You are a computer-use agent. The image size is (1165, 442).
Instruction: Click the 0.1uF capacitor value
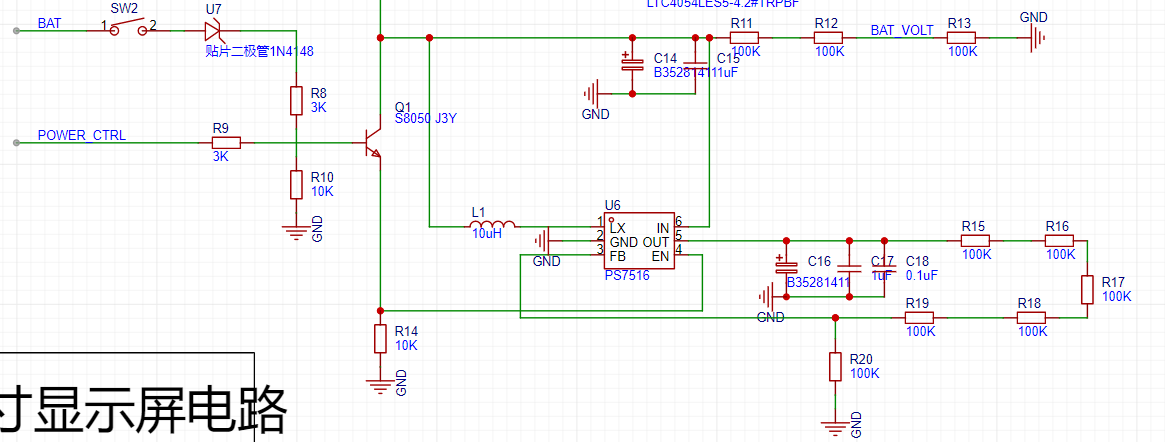tap(922, 275)
